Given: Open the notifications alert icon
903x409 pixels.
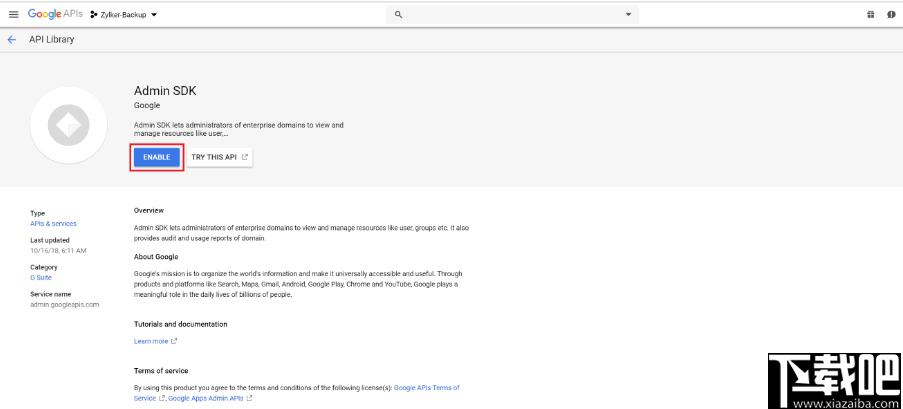Looking at the screenshot, I should click(891, 14).
